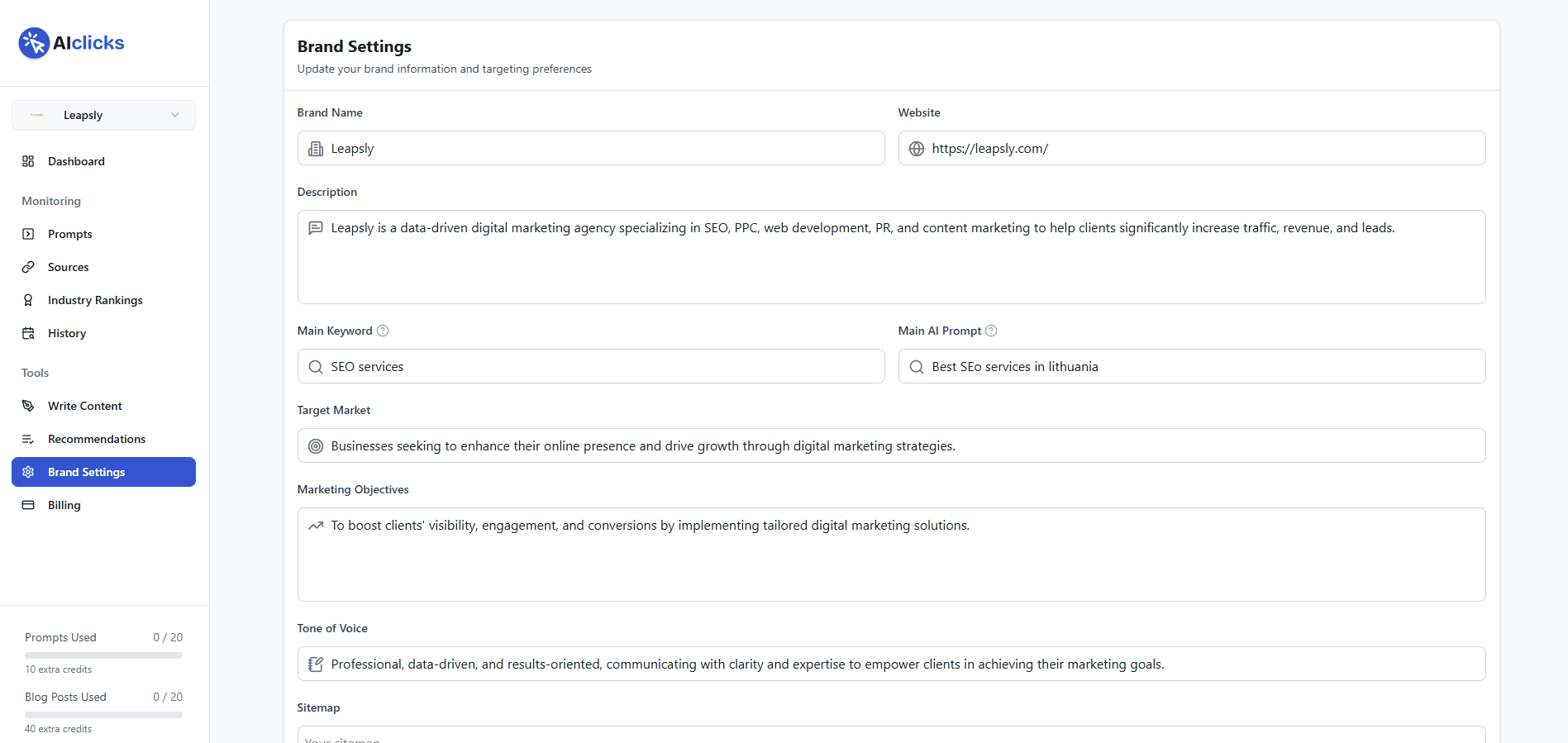The image size is (1568, 743).
Task: Edit the Main AI Prompt field
Action: click(x=1192, y=366)
